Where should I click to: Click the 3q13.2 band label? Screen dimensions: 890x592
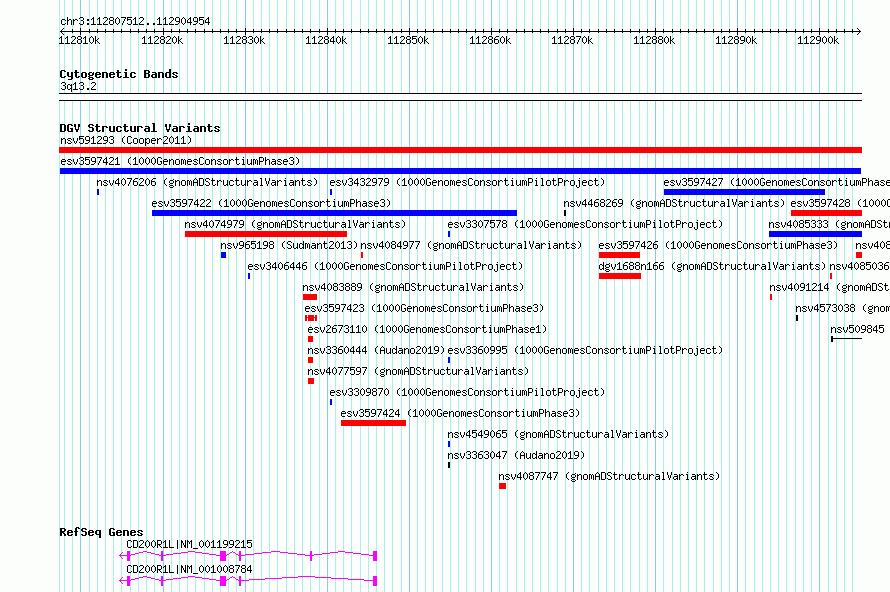point(78,86)
